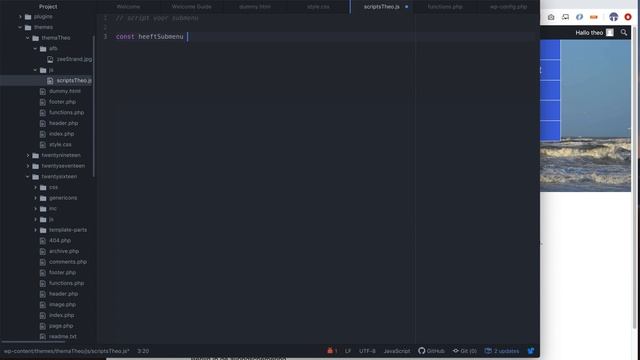The height and width of the screenshot is (360, 640).
Task: Expand the genericons folder
Action: tap(35, 198)
